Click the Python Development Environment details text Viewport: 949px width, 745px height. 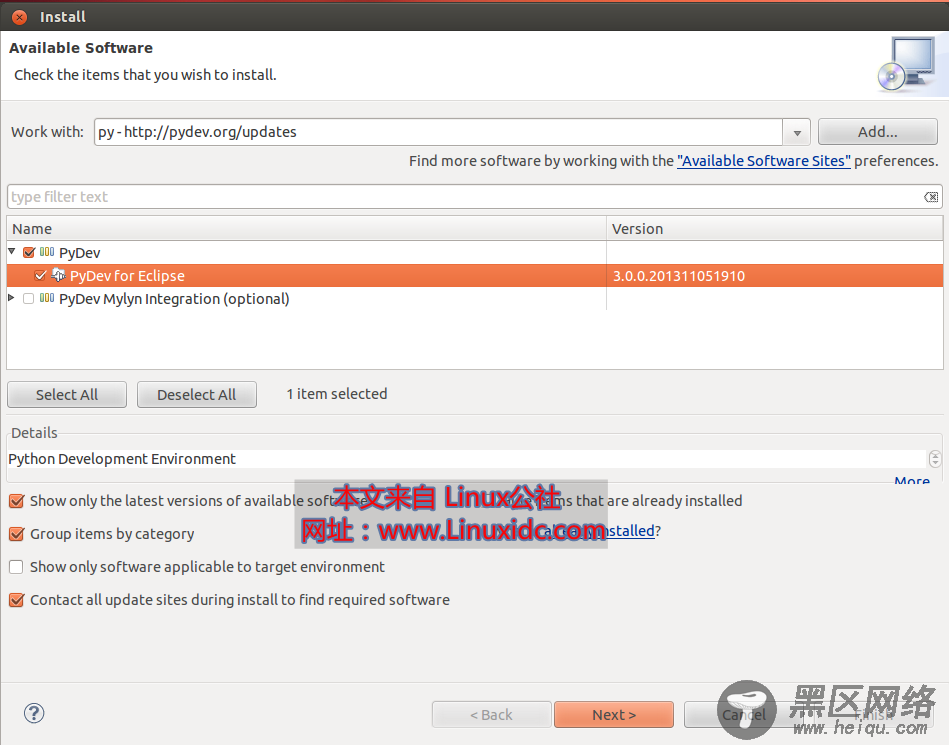tap(122, 459)
